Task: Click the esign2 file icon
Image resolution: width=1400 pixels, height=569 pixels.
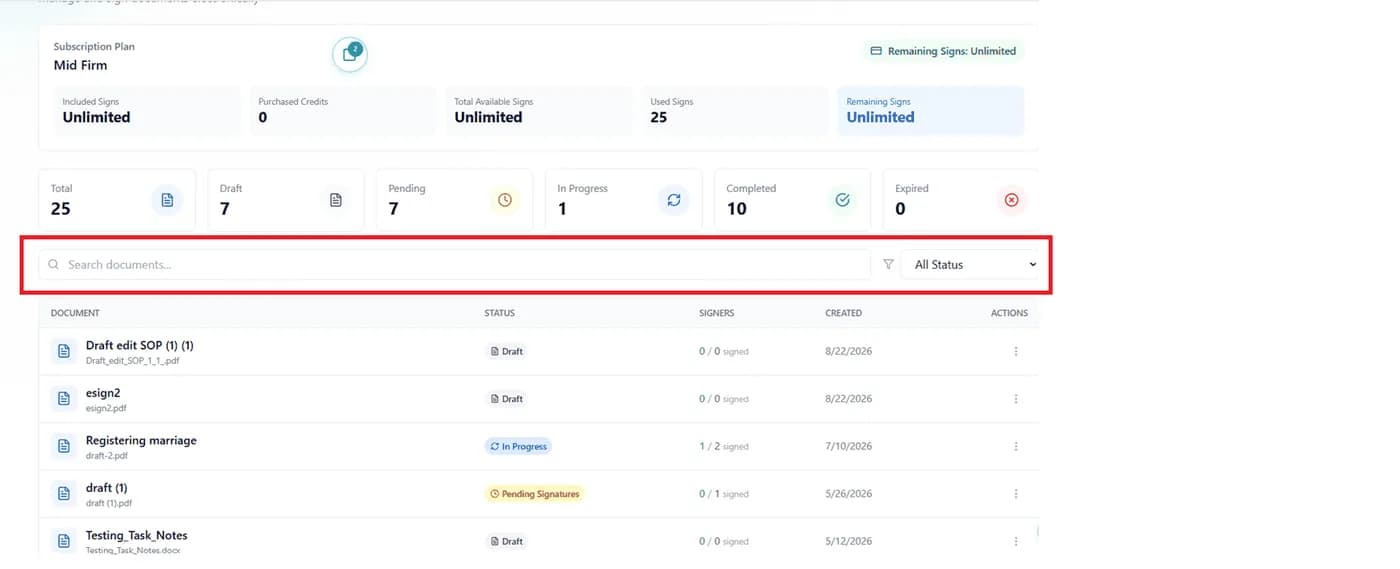Action: point(64,398)
